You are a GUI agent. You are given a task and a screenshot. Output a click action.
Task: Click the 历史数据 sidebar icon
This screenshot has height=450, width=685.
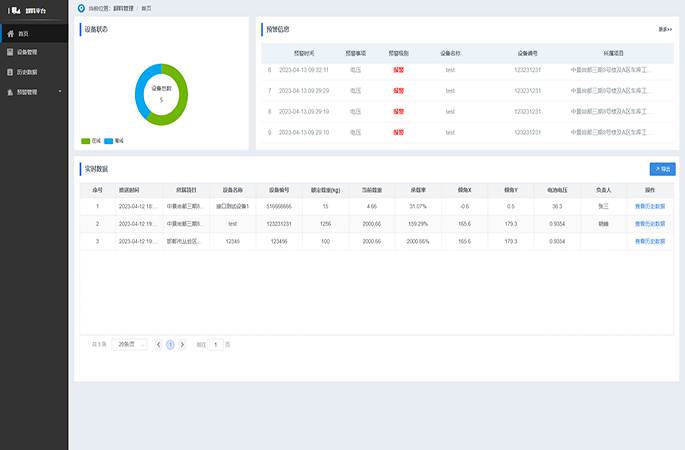pos(10,72)
